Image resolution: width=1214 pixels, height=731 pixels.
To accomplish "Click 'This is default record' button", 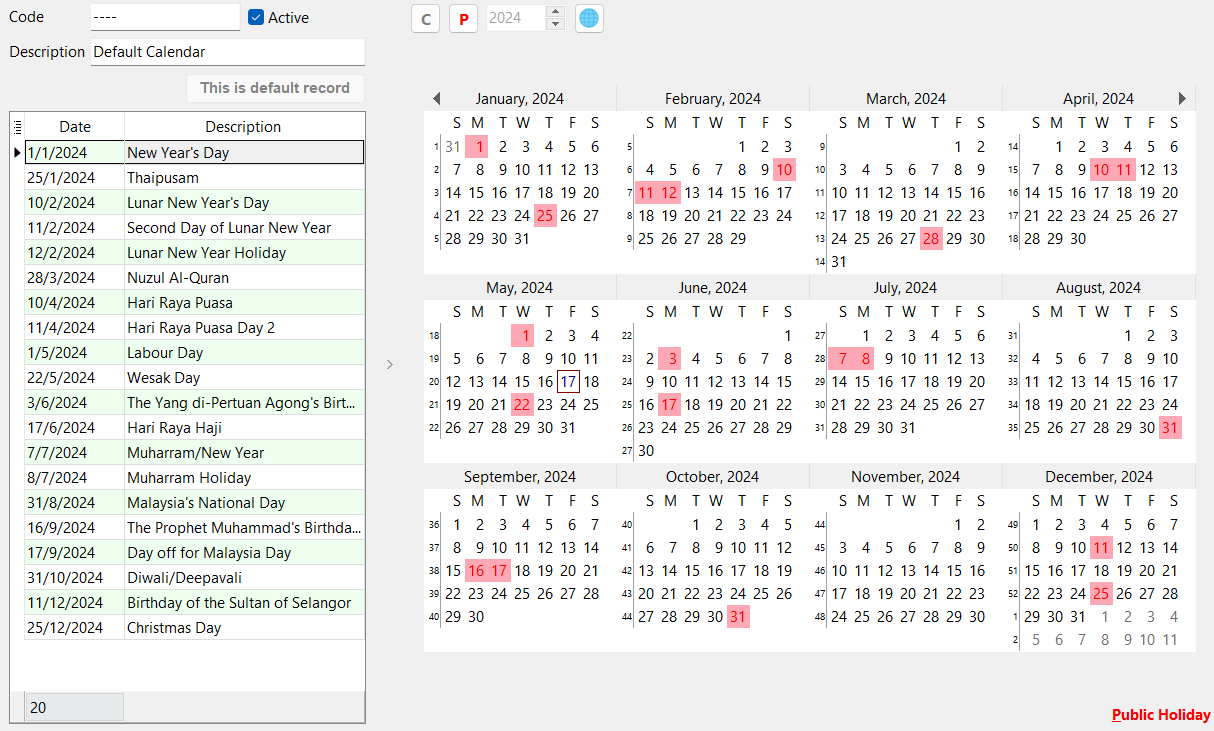I will click(275, 88).
